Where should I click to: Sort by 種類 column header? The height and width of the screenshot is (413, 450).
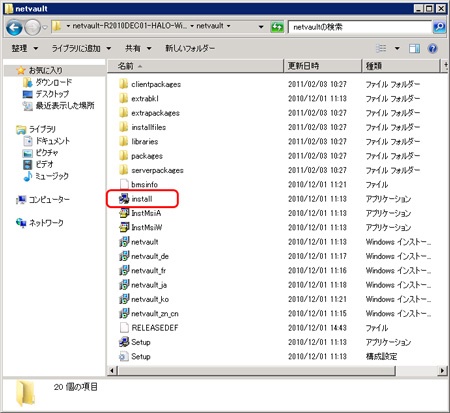(401, 66)
